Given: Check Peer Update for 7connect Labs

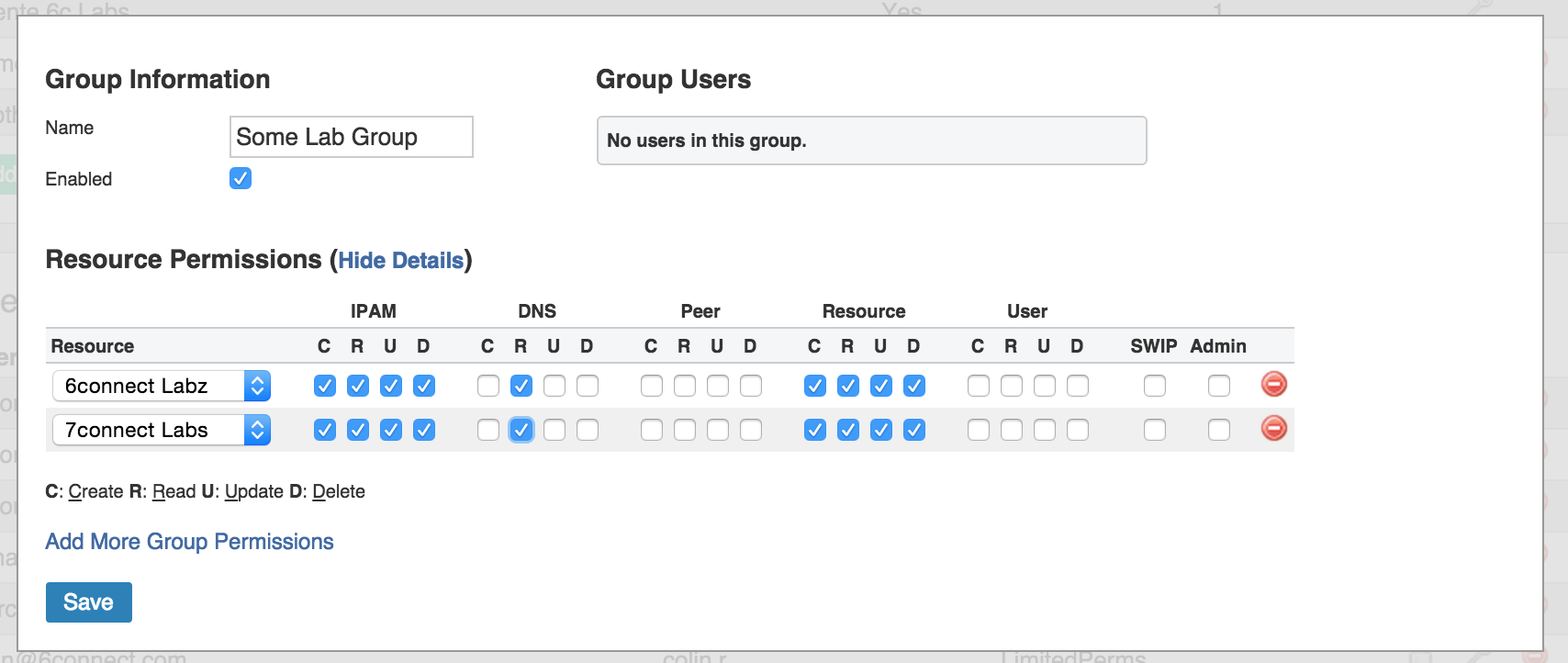Looking at the screenshot, I should coord(717,430).
